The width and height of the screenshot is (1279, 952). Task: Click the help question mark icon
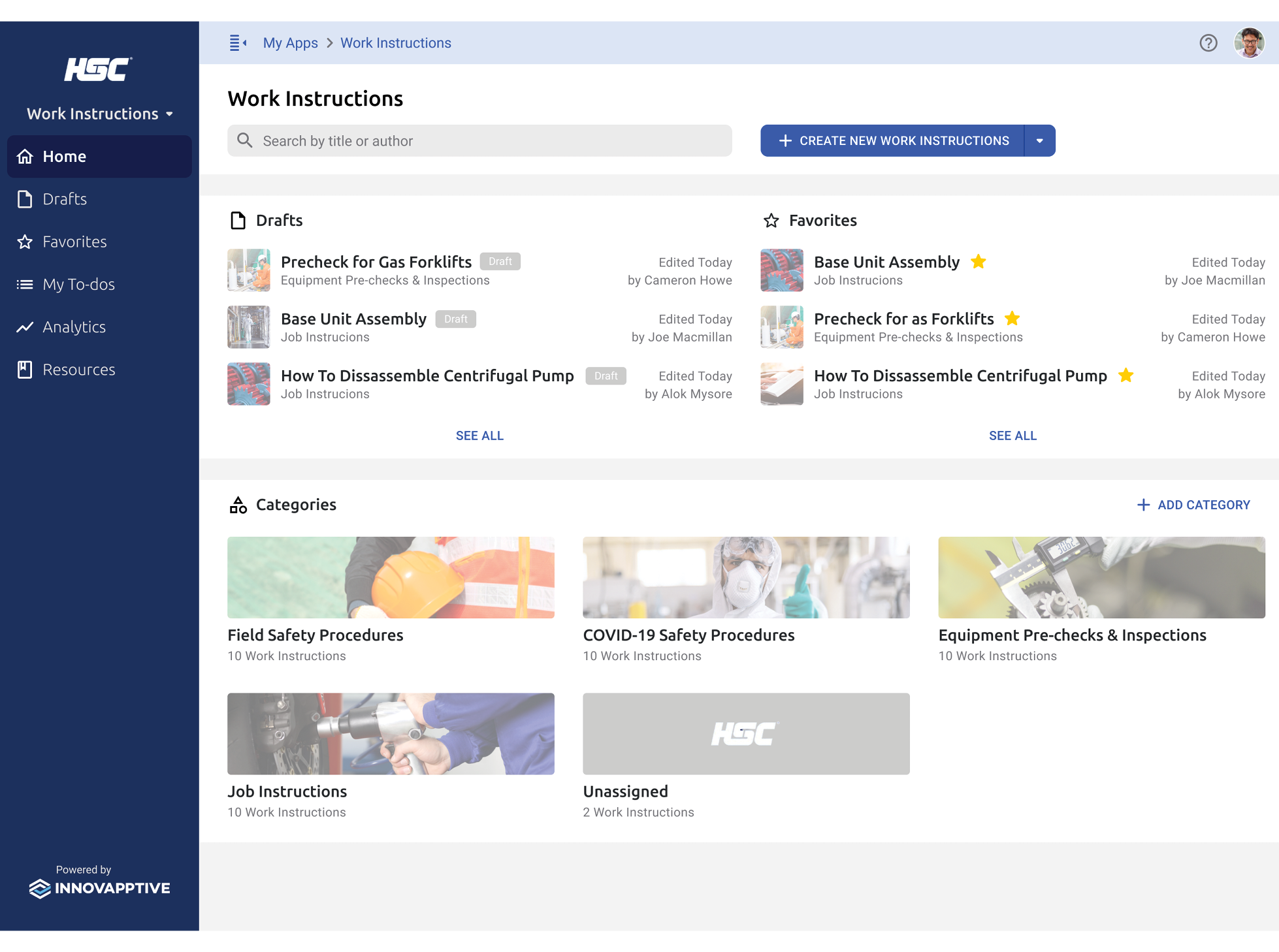pos(1208,43)
